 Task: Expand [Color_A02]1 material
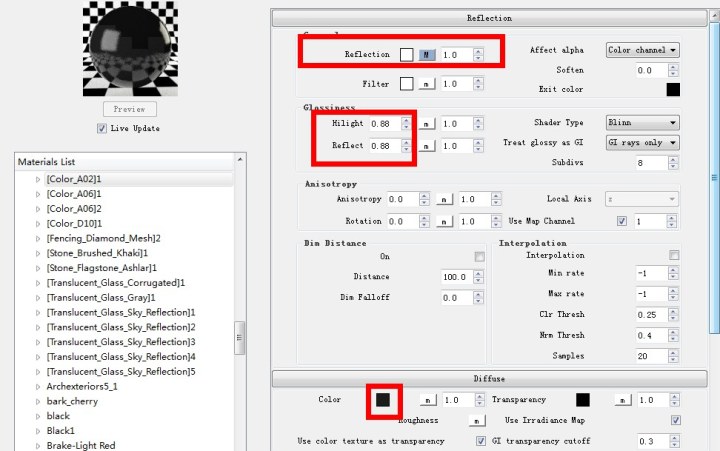point(38,180)
